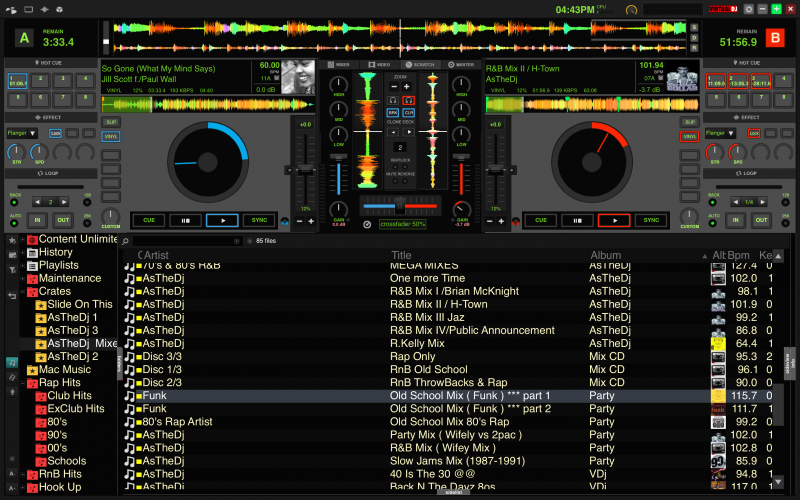Enable deck A SLIP mode
Viewport: 800px width, 500px height.
coord(111,122)
